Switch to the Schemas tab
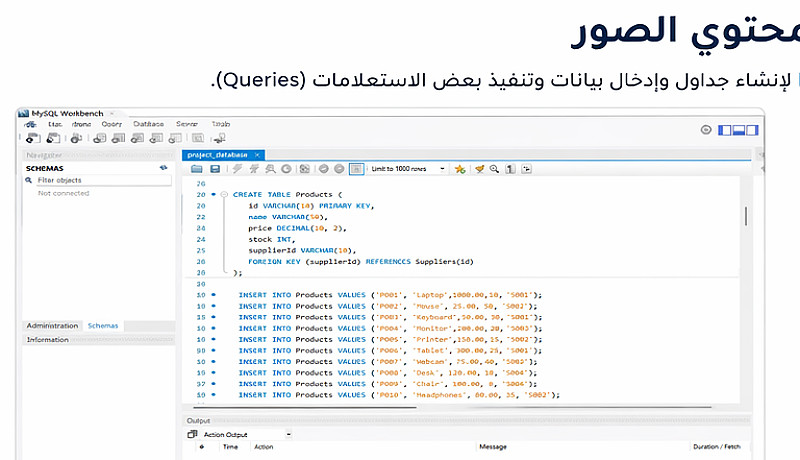The height and width of the screenshot is (460, 800). tap(103, 325)
